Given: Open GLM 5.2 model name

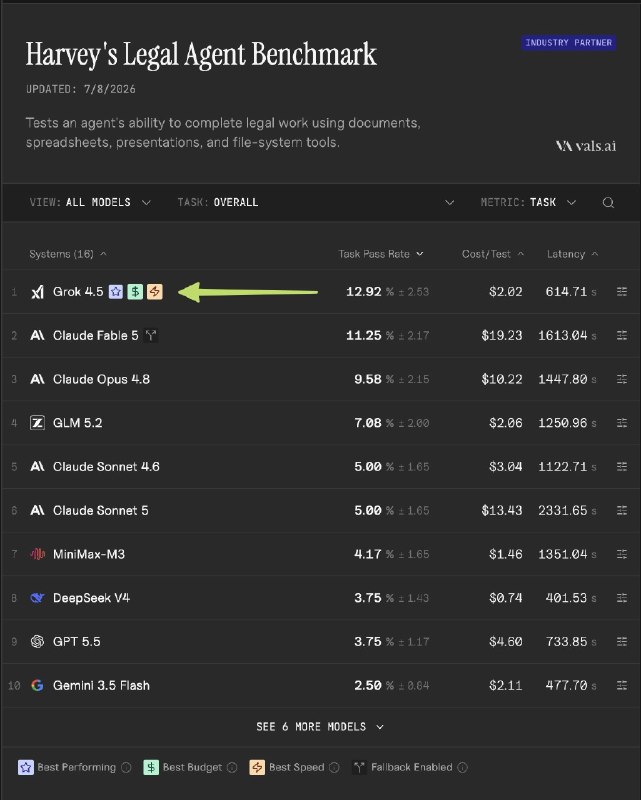Looking at the screenshot, I should (x=78, y=423).
